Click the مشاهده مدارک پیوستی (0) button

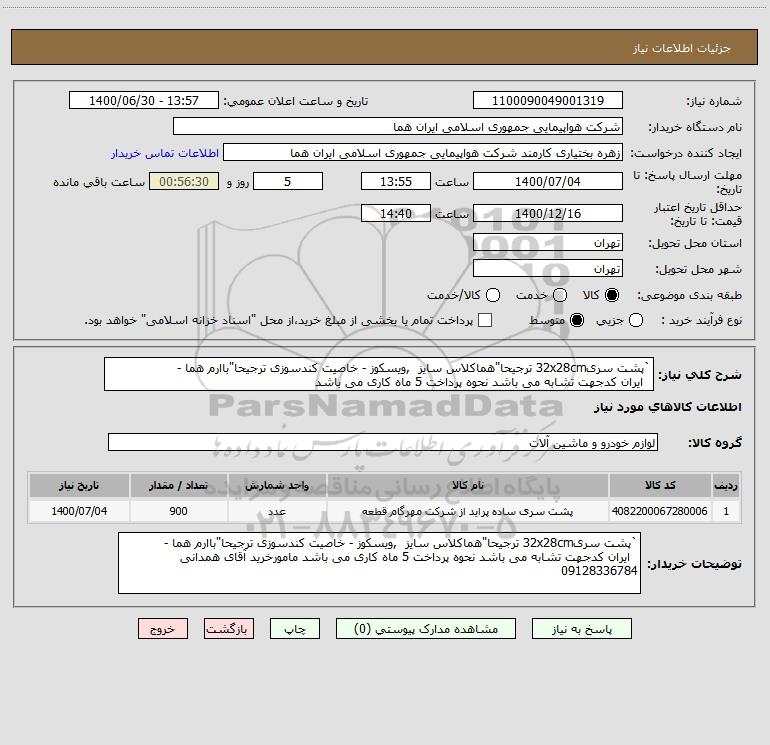(426, 629)
